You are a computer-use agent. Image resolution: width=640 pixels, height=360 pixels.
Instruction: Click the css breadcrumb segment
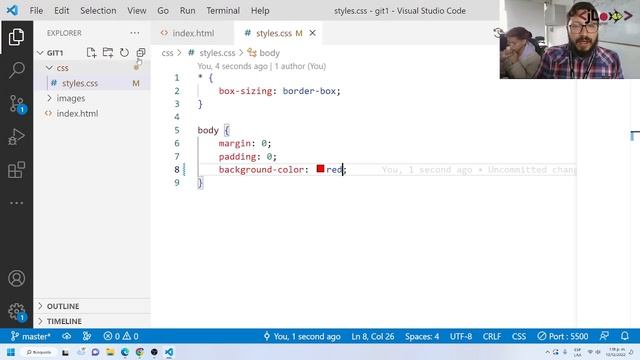(x=167, y=53)
